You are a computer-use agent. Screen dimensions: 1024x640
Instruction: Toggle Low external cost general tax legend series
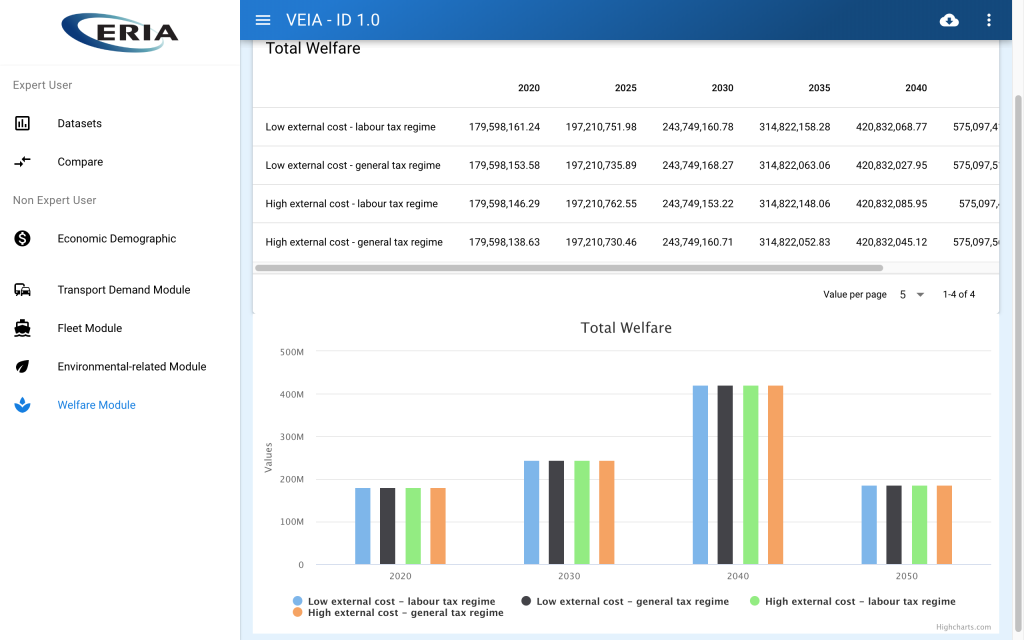click(x=625, y=601)
